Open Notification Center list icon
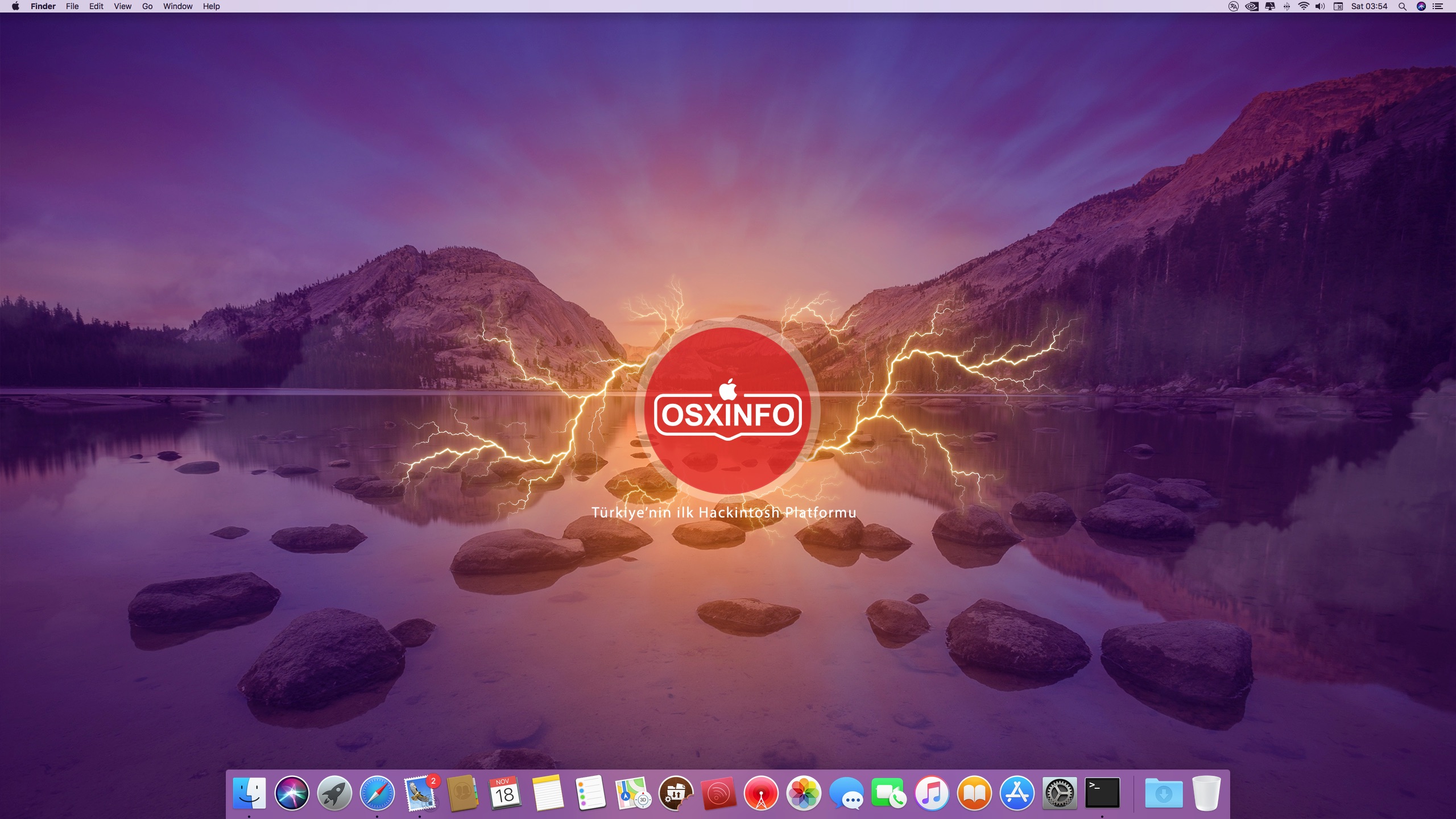 (x=1438, y=6)
